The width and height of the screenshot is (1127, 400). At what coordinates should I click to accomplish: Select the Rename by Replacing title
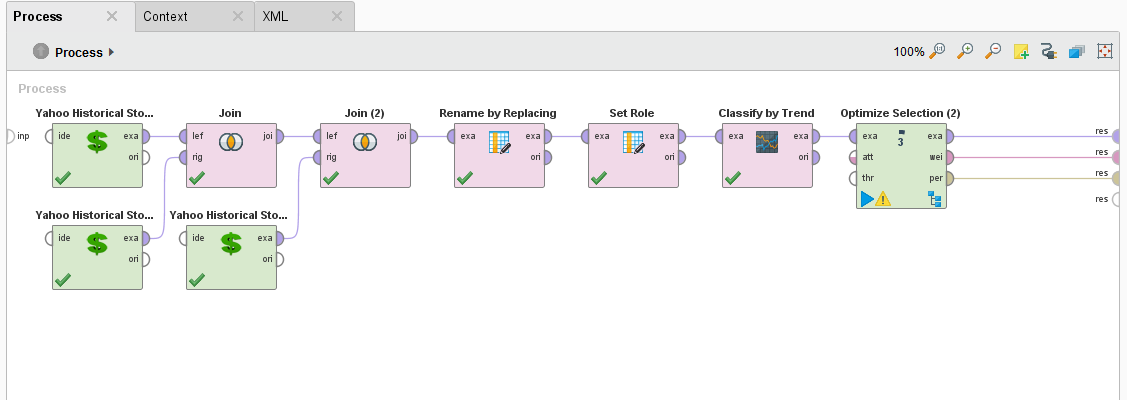click(x=498, y=113)
